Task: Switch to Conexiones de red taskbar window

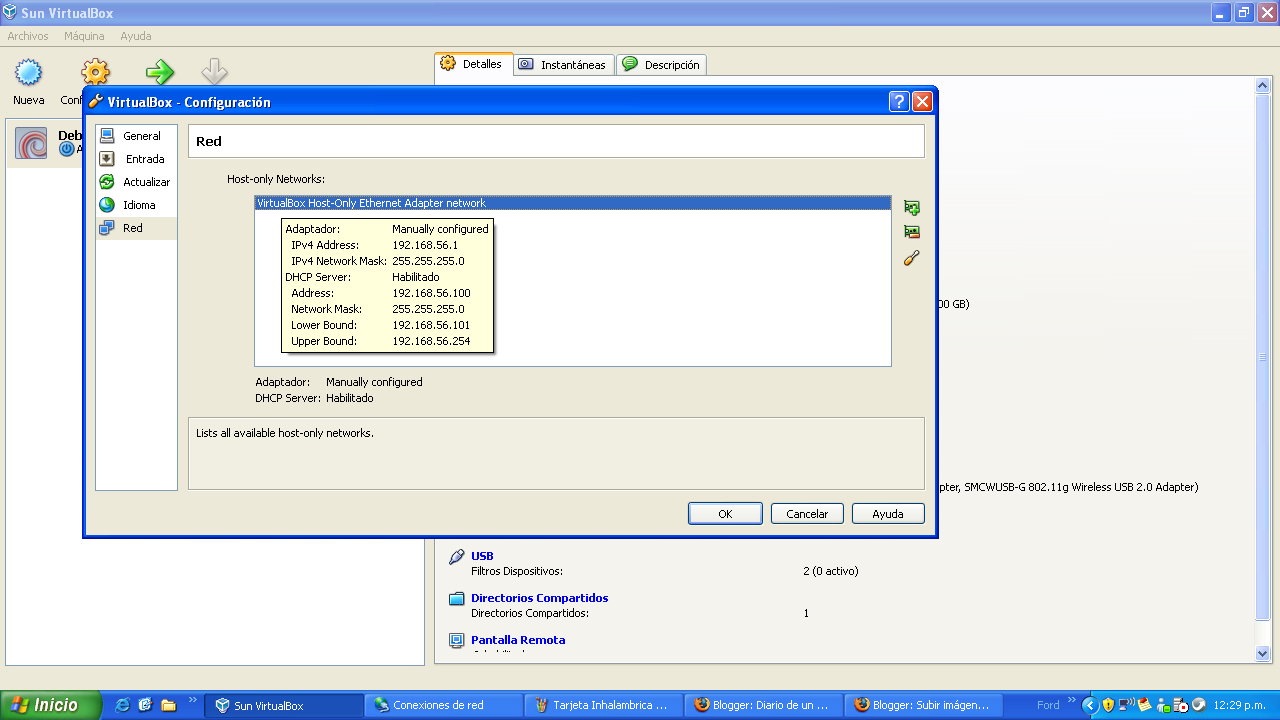Action: [444, 705]
